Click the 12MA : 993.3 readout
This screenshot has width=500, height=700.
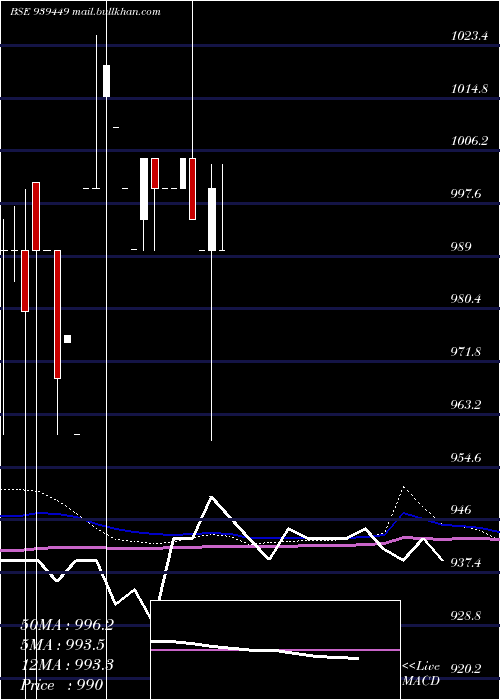coord(67,665)
